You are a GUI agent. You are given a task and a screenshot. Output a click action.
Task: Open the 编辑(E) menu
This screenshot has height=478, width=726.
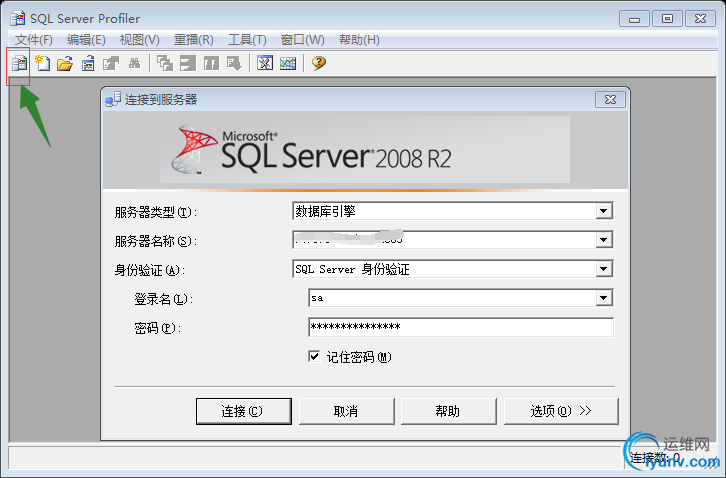click(86, 40)
